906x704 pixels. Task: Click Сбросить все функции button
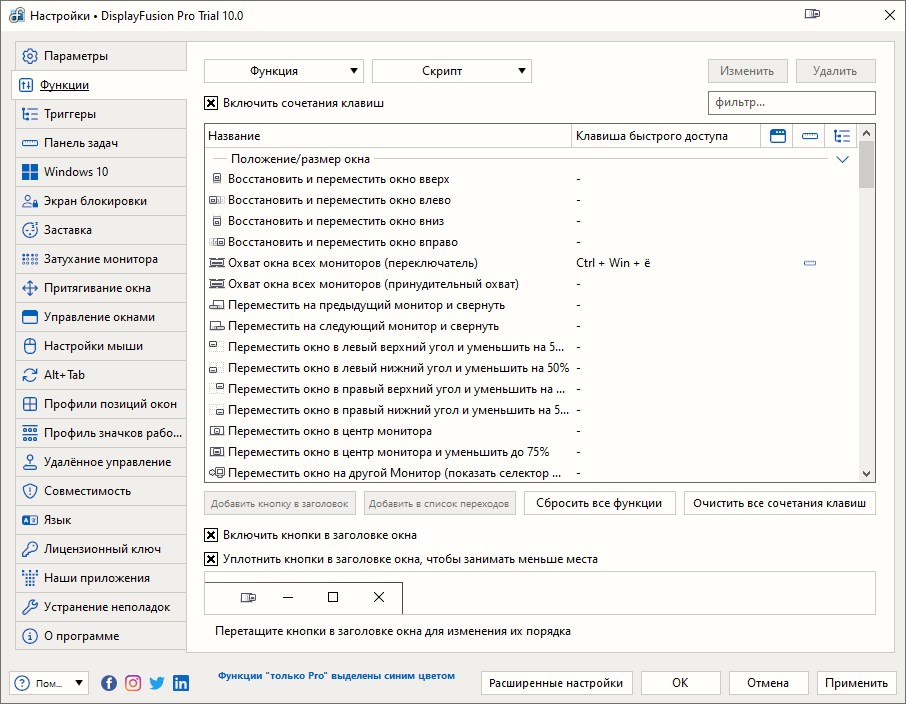[599, 503]
